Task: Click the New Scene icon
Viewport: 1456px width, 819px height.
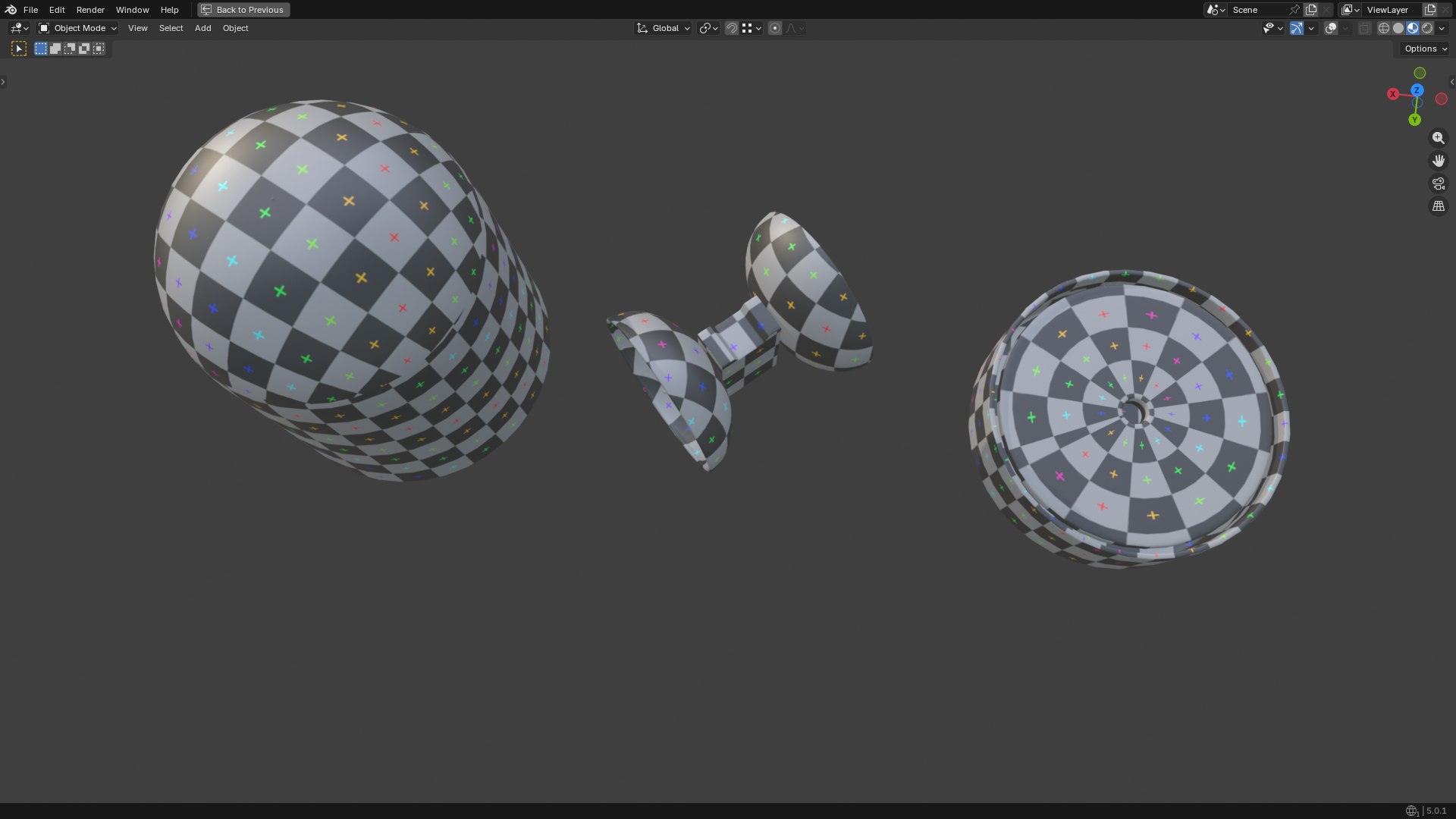Action: click(1311, 10)
